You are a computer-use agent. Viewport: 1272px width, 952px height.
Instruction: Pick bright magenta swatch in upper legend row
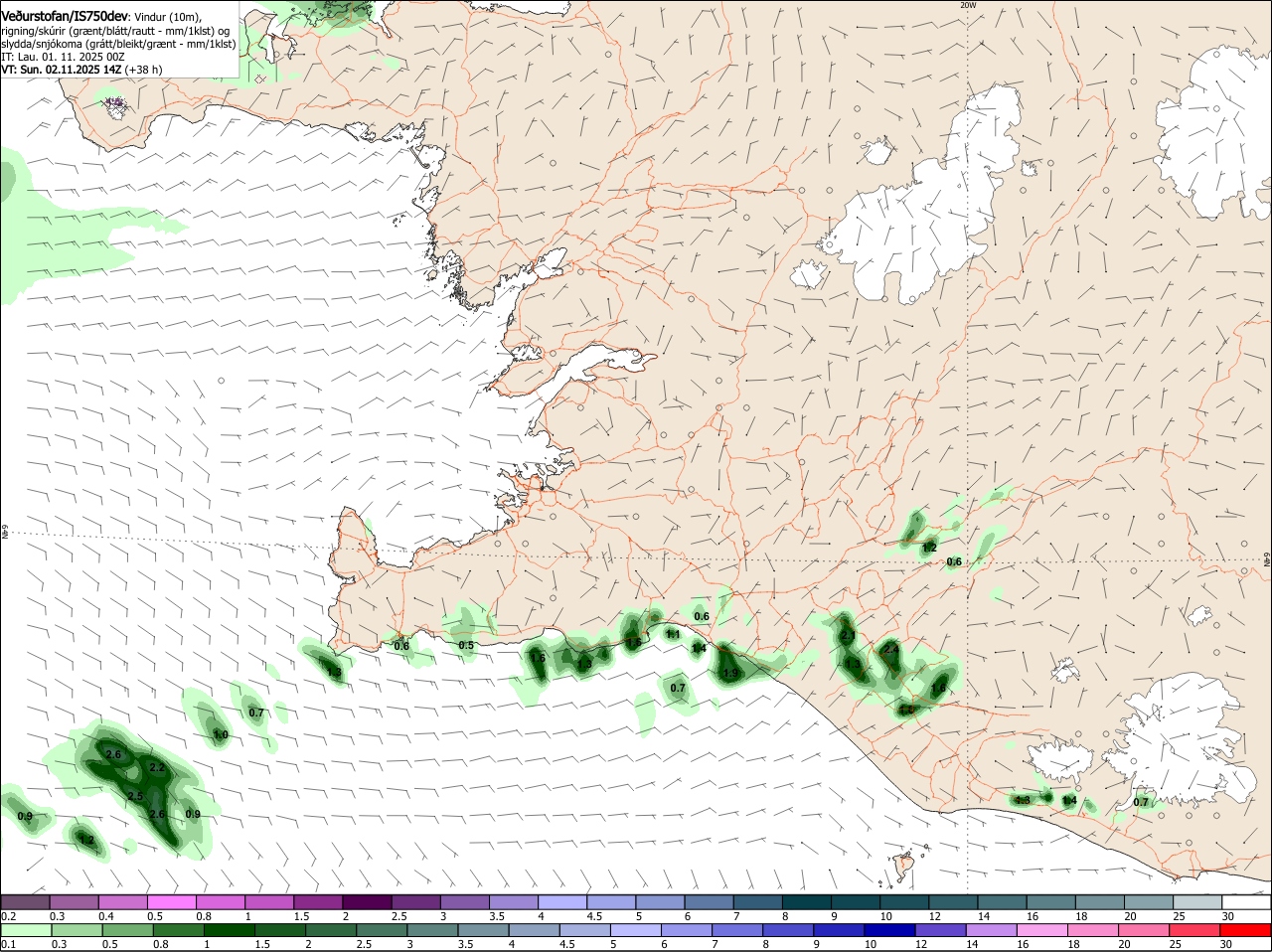[x=170, y=901]
